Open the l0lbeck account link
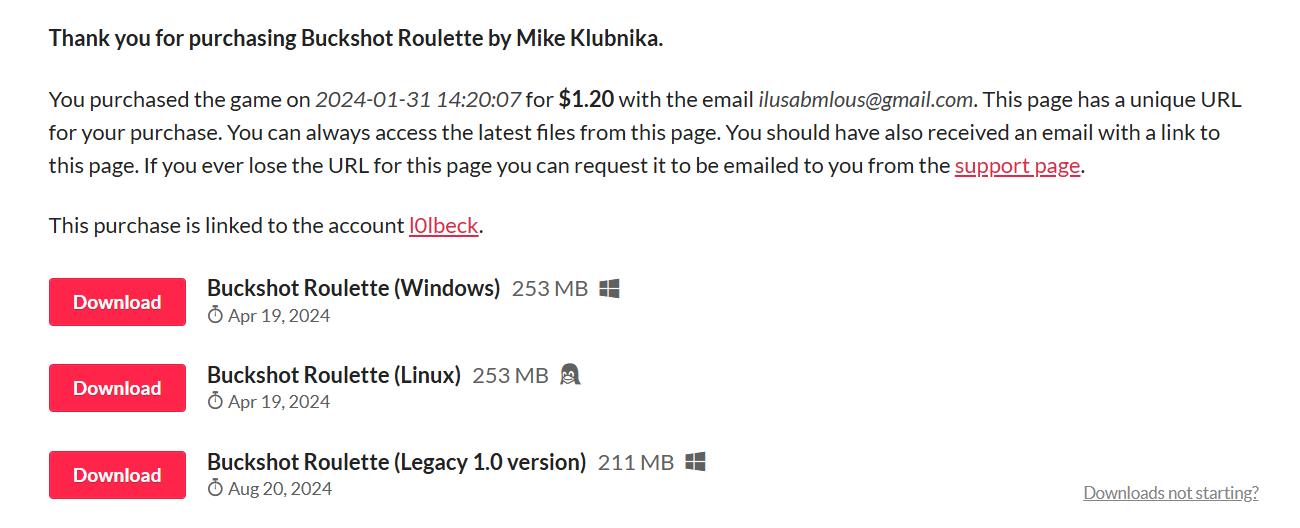Viewport: 1300px width, 528px height. click(x=444, y=226)
